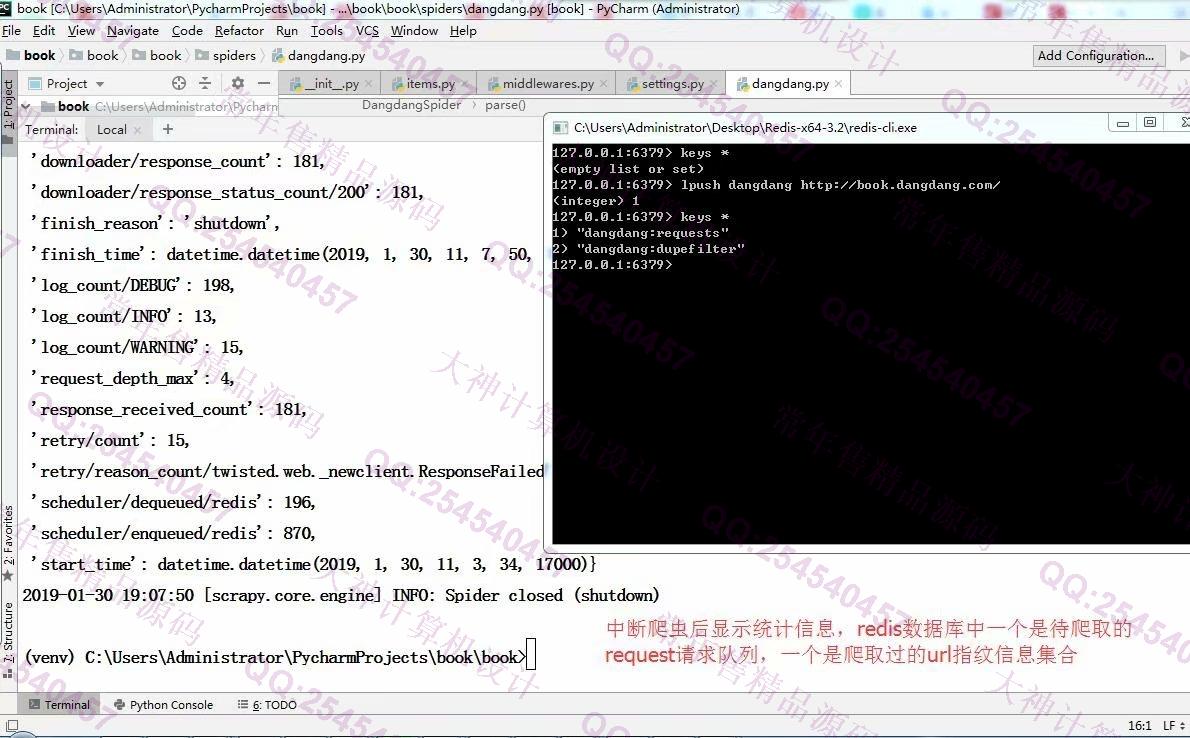This screenshot has height=738, width=1190.
Task: Open the Terminal tool window
Action: [59, 705]
